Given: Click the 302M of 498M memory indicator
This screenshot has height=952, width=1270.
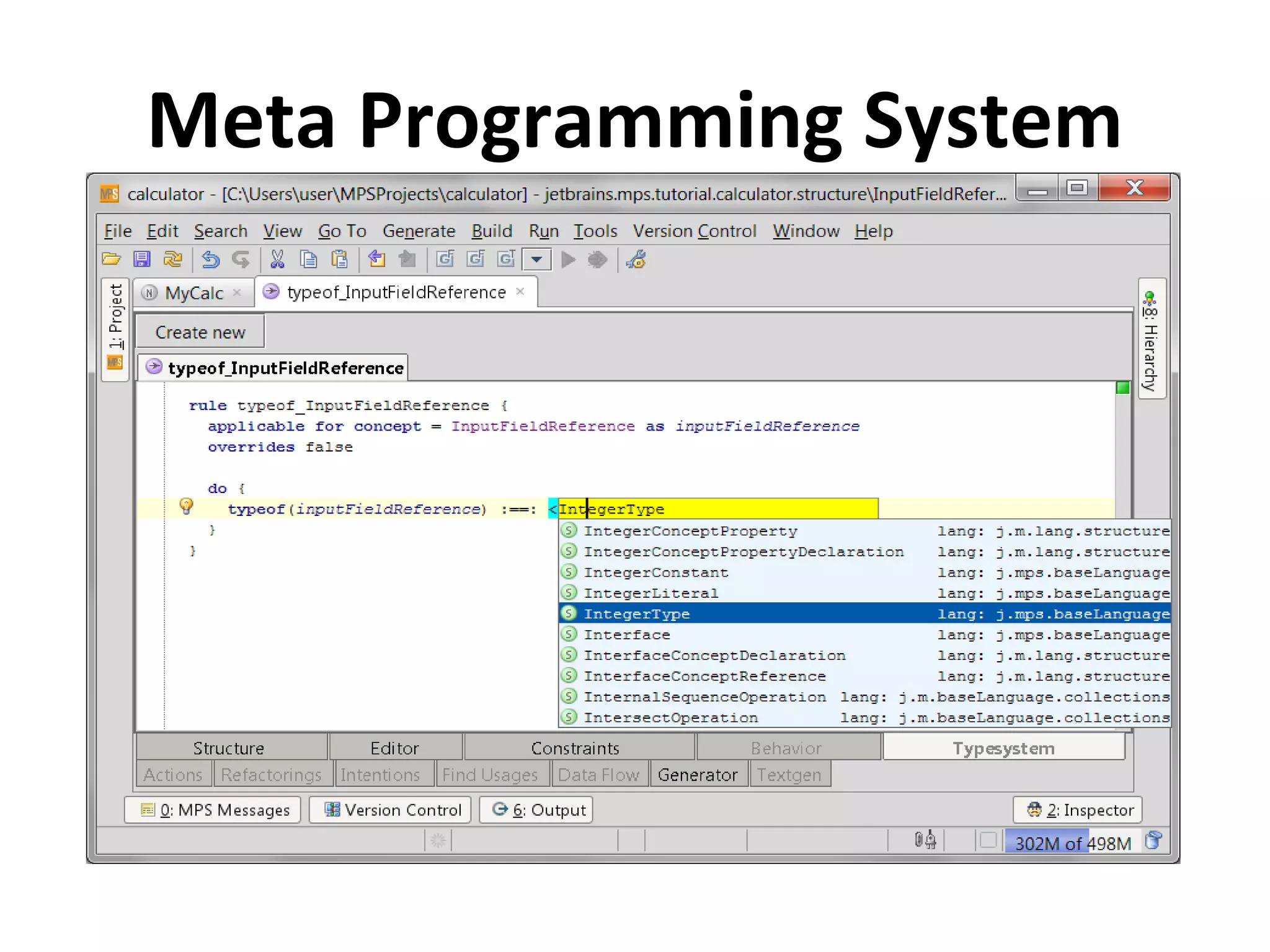Looking at the screenshot, I should [x=1072, y=842].
